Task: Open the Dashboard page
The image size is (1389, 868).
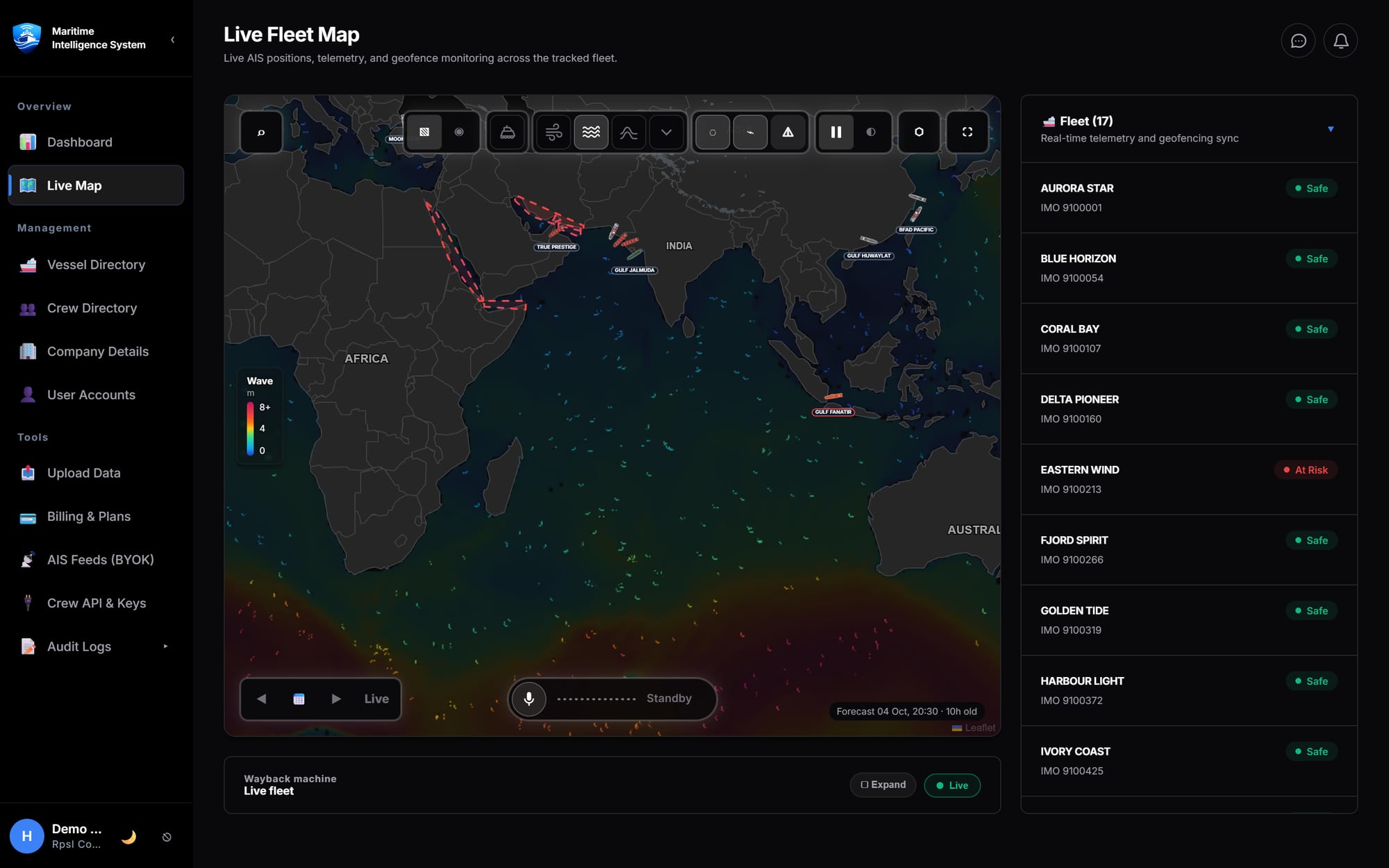Action: (96, 142)
